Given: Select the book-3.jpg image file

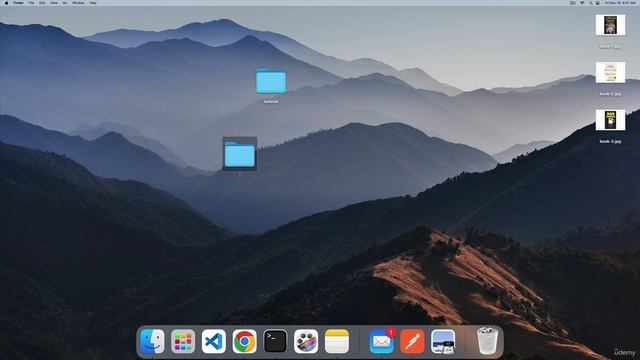Looking at the screenshot, I should 610,120.
